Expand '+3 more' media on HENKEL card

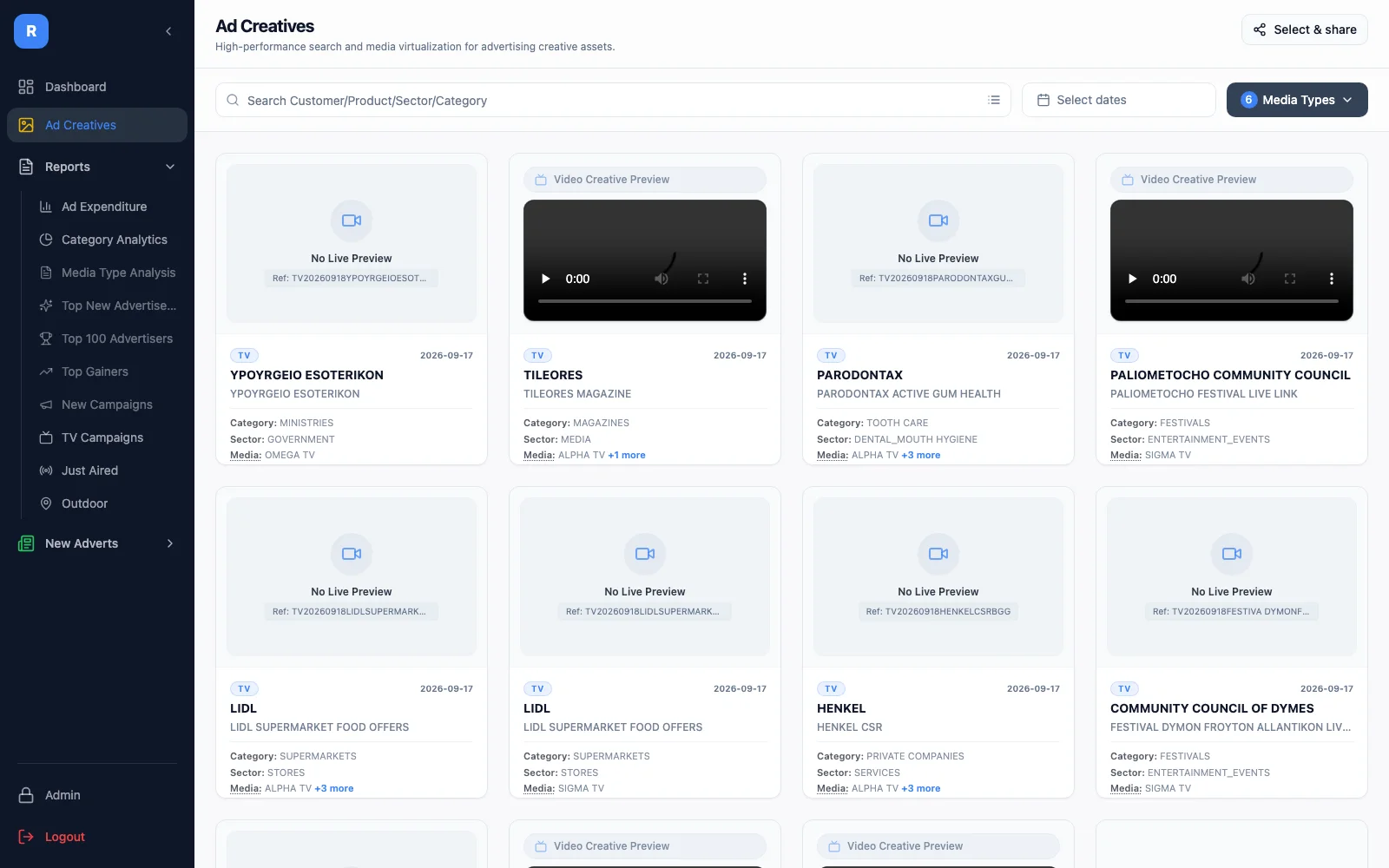point(920,788)
